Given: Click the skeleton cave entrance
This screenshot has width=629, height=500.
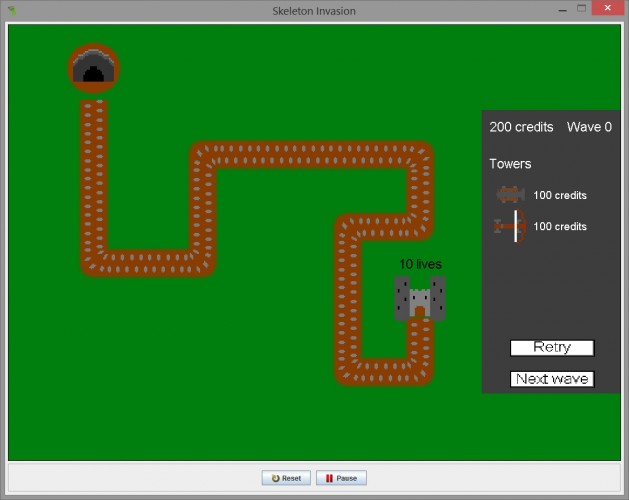Looking at the screenshot, I should pos(93,68).
